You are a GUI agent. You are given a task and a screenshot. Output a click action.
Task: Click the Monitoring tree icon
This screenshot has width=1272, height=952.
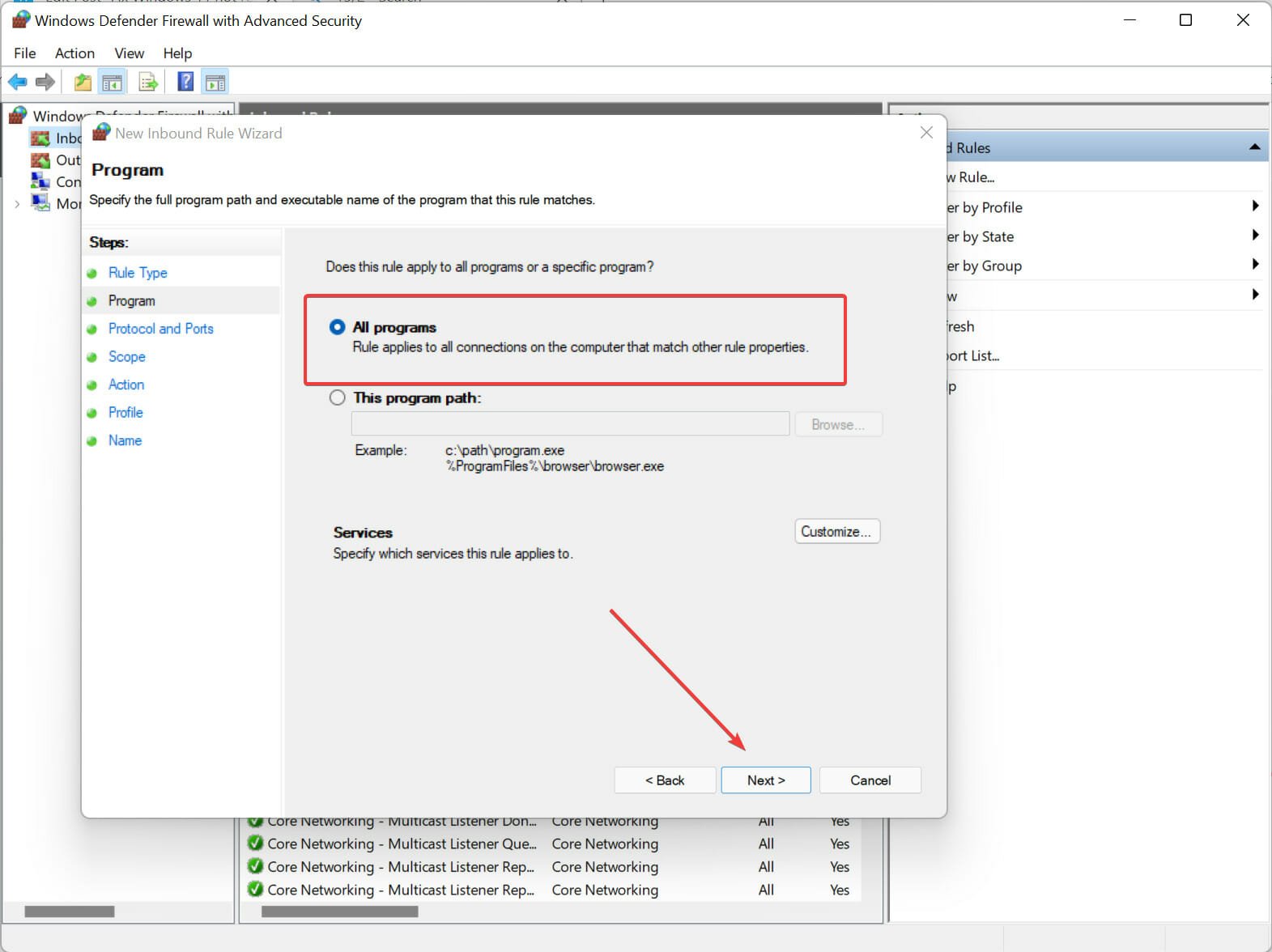click(x=40, y=202)
